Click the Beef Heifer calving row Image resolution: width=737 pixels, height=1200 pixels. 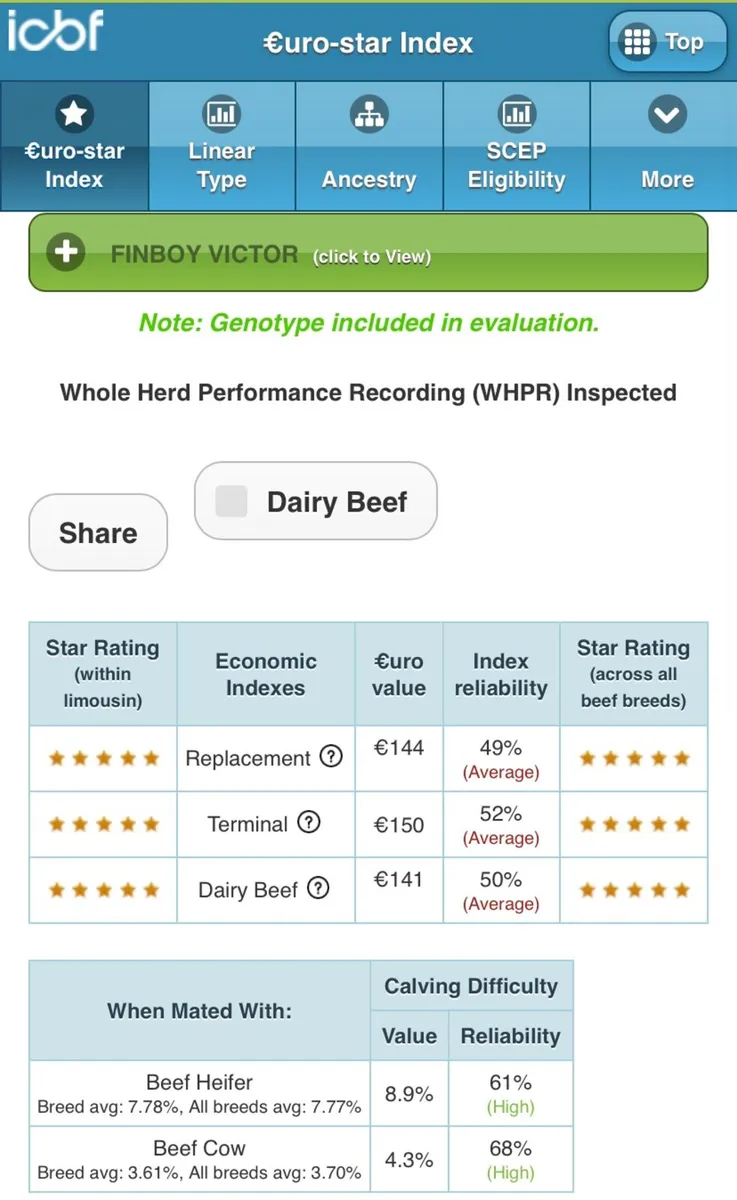click(300, 1094)
